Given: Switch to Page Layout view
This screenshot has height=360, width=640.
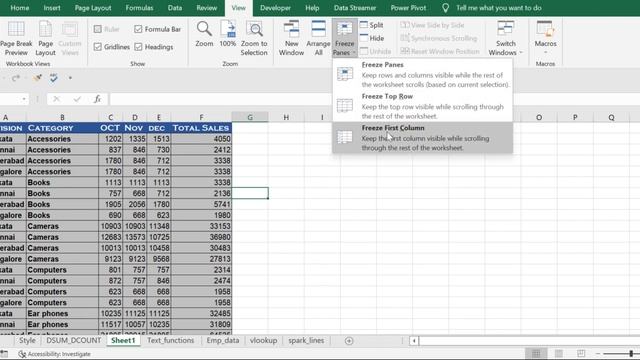Looking at the screenshot, I should click(x=45, y=38).
